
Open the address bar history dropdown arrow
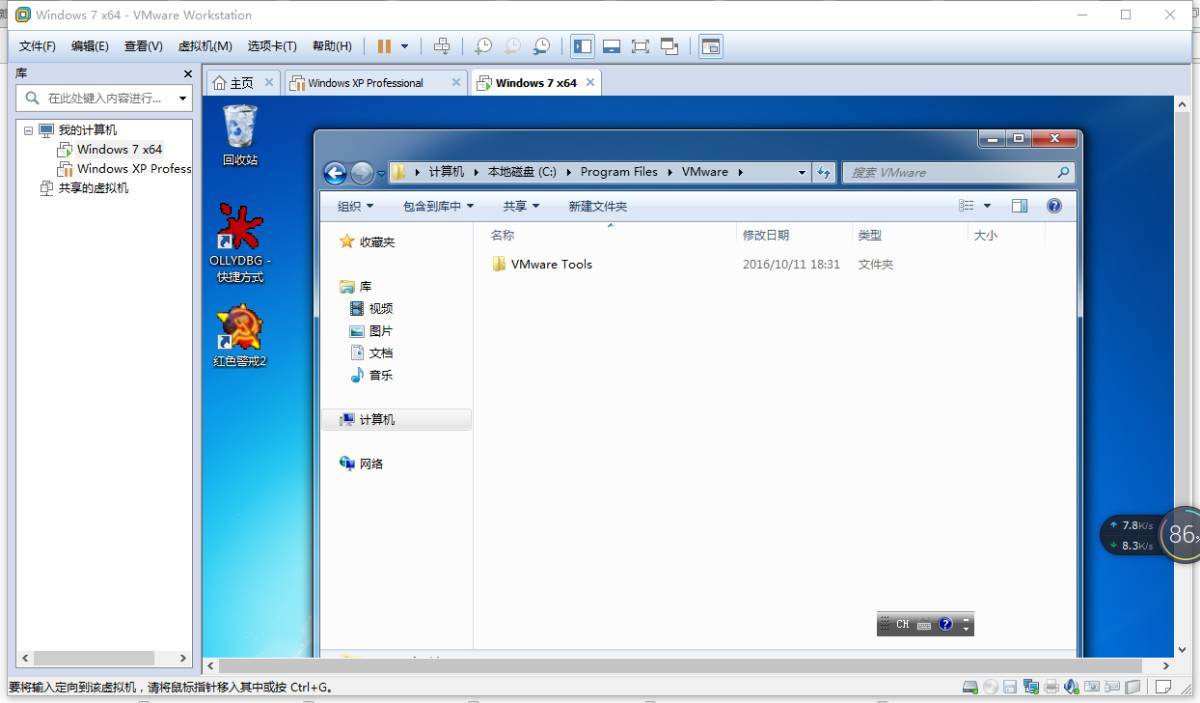(x=802, y=173)
